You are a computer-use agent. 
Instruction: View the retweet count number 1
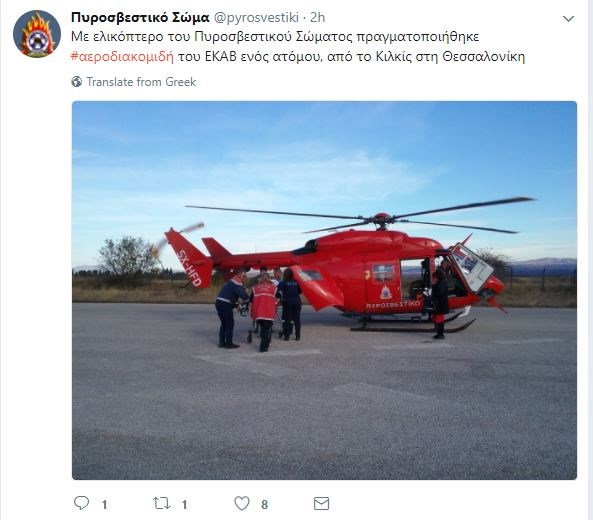(x=184, y=504)
